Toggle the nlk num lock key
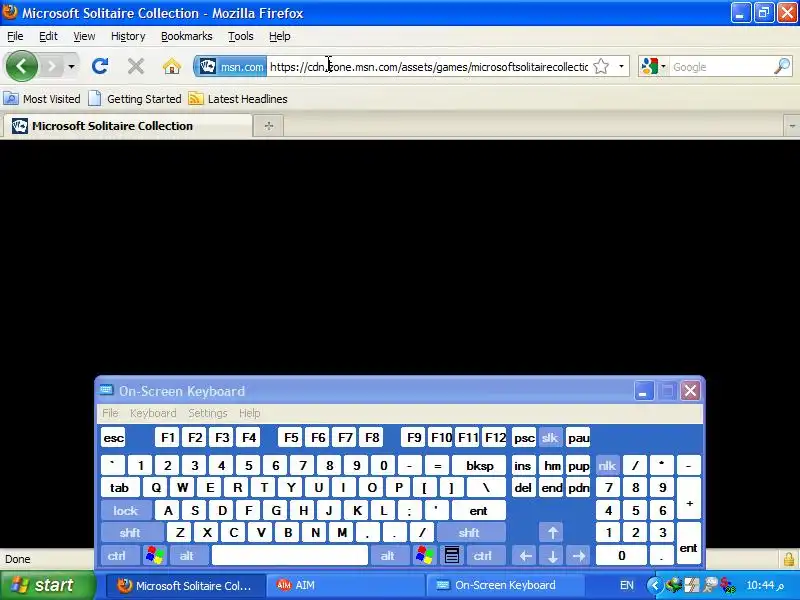The width and height of the screenshot is (800, 600). click(607, 465)
